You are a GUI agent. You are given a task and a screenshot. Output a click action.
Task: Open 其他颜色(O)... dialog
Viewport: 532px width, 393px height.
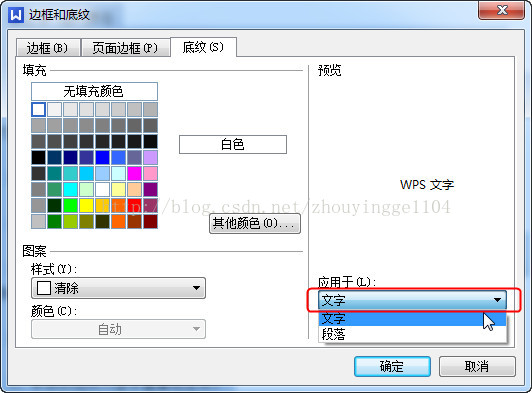(x=254, y=223)
